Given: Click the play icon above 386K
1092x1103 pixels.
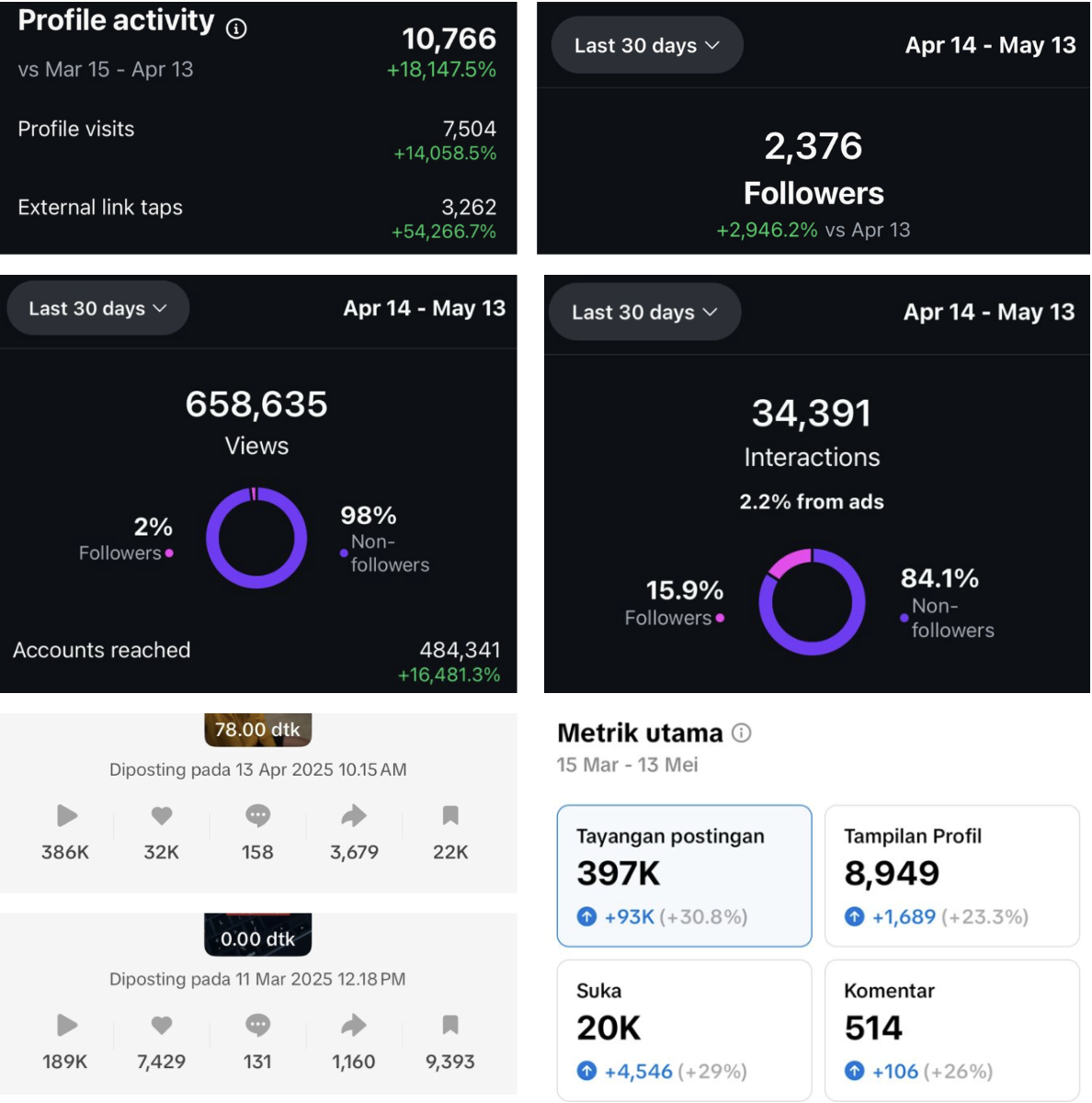Looking at the screenshot, I should (x=66, y=815).
